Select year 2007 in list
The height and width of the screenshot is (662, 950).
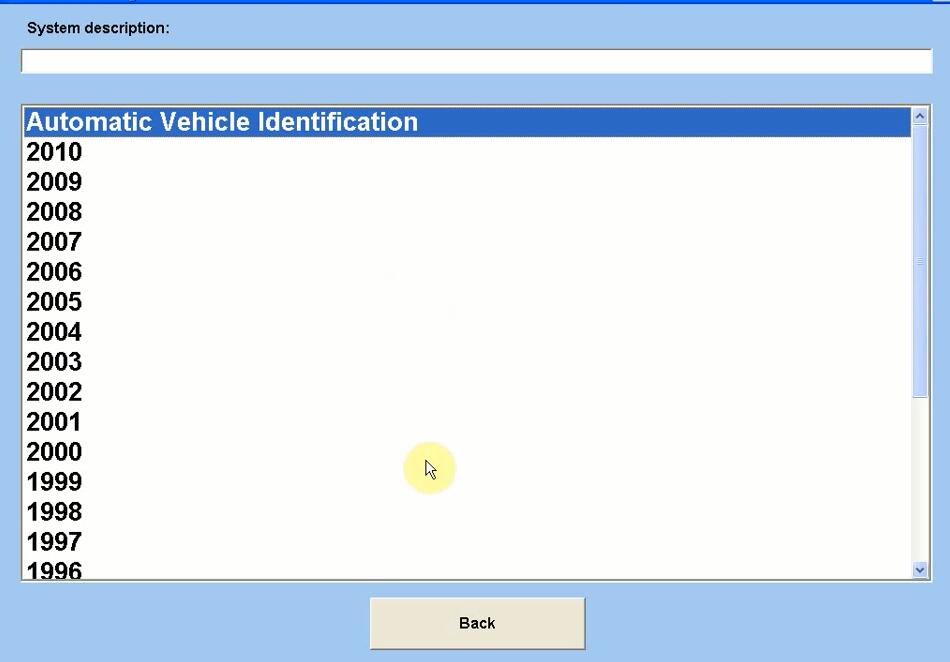pos(467,242)
